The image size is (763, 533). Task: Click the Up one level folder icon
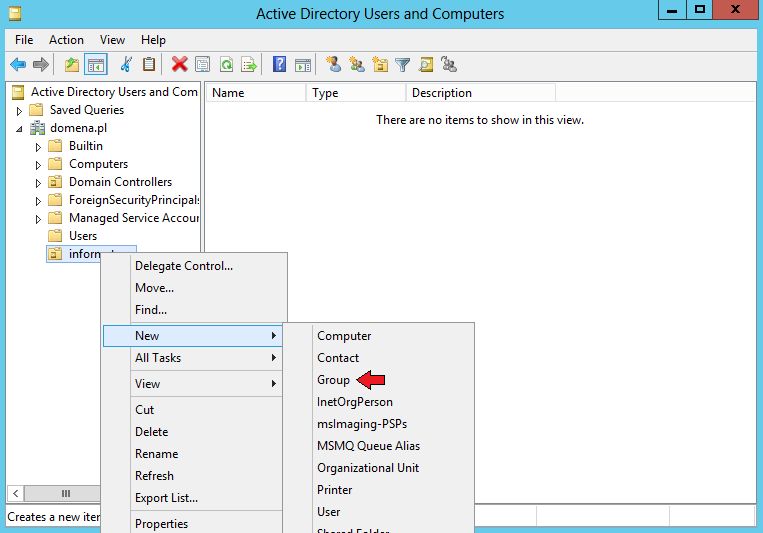pyautogui.click(x=72, y=64)
